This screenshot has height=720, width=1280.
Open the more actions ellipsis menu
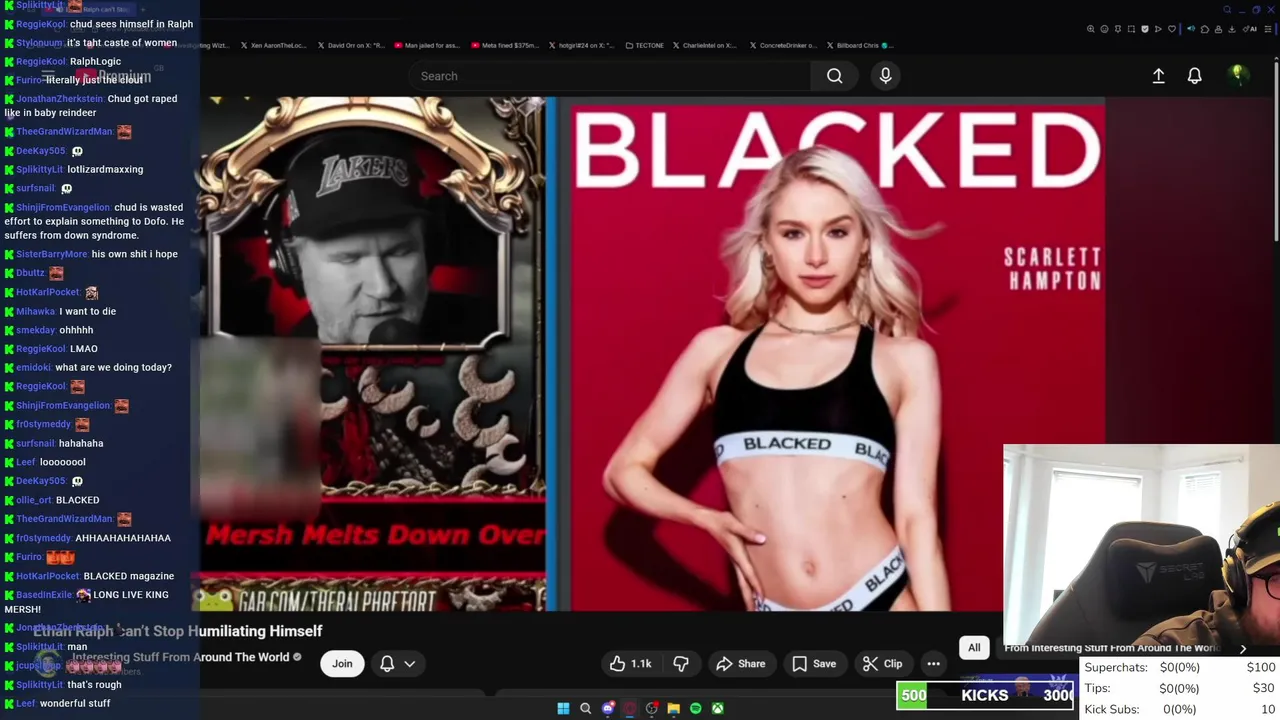click(933, 664)
